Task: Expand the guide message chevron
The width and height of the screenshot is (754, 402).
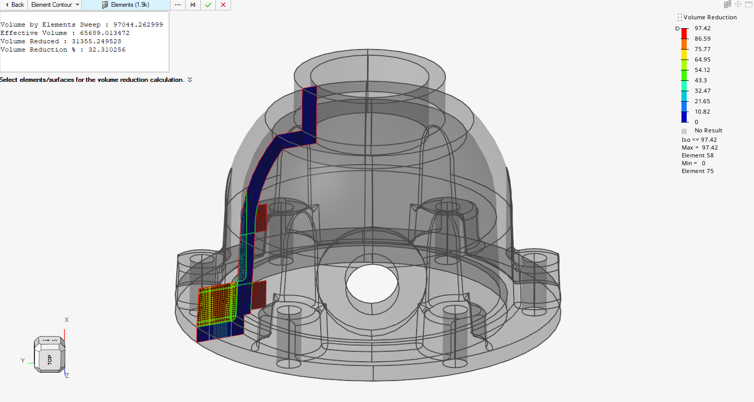Action: tap(190, 80)
